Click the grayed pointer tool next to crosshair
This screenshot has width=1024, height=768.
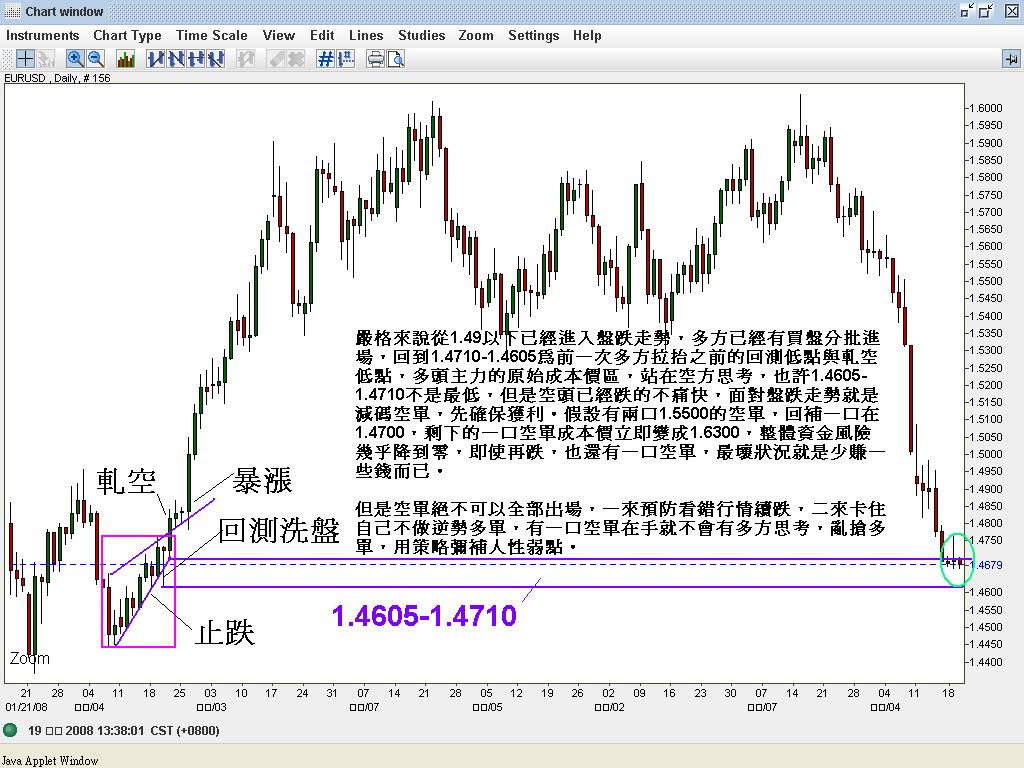click(x=45, y=59)
